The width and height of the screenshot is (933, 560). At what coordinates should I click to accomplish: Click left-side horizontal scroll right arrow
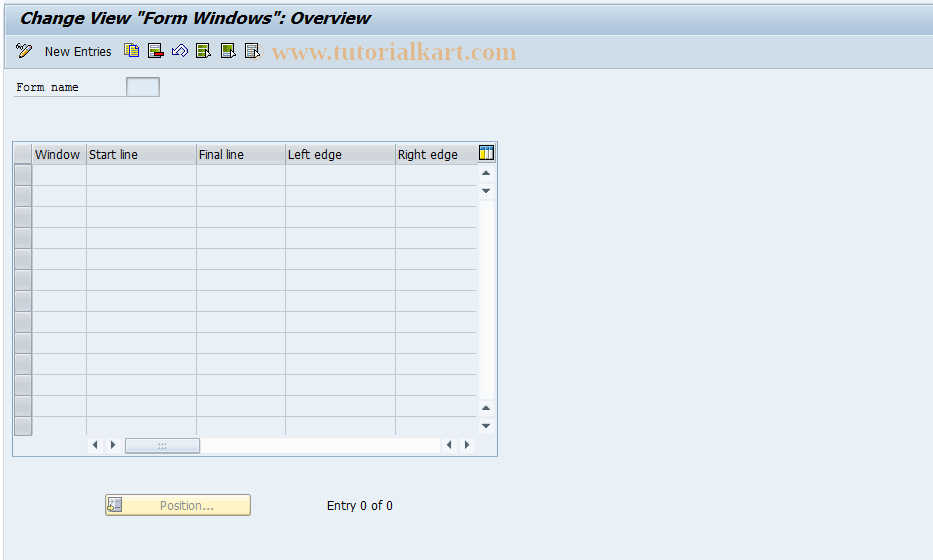(x=113, y=445)
